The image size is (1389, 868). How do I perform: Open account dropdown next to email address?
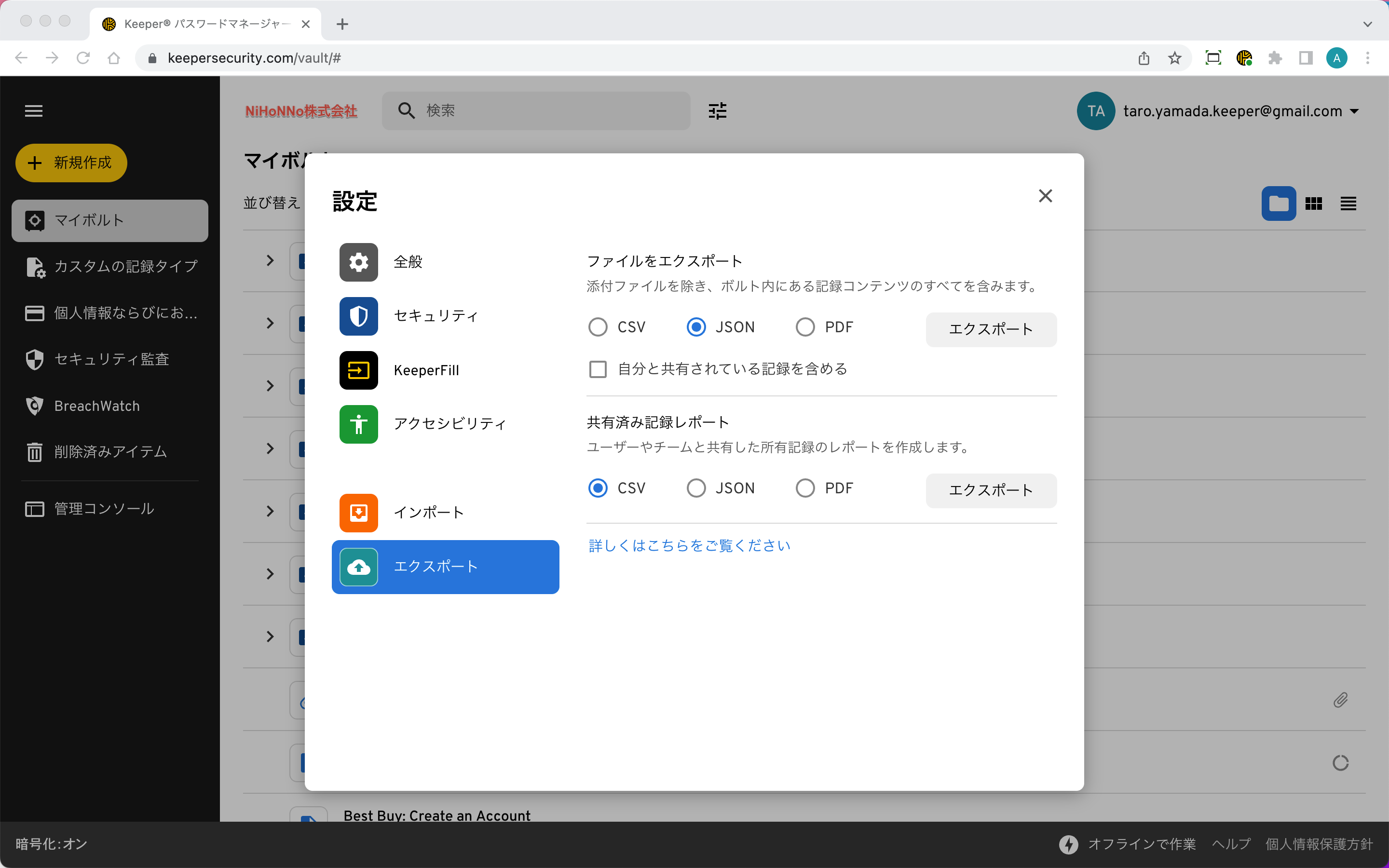coord(1355,111)
